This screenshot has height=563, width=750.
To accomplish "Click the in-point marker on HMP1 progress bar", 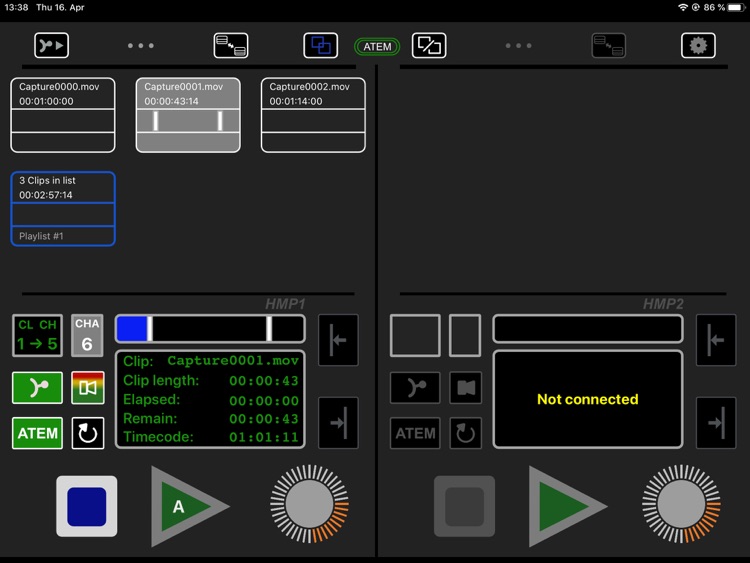I will coord(150,329).
